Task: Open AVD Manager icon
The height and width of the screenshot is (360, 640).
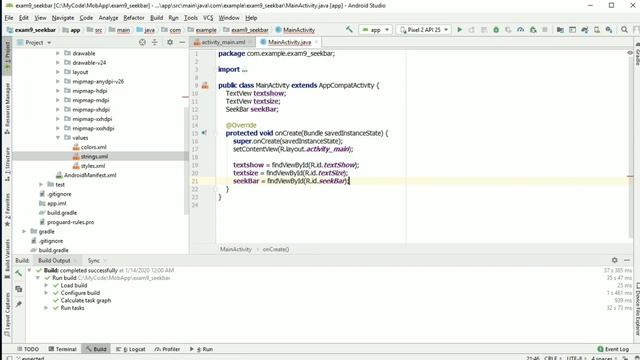Action: 597,30
